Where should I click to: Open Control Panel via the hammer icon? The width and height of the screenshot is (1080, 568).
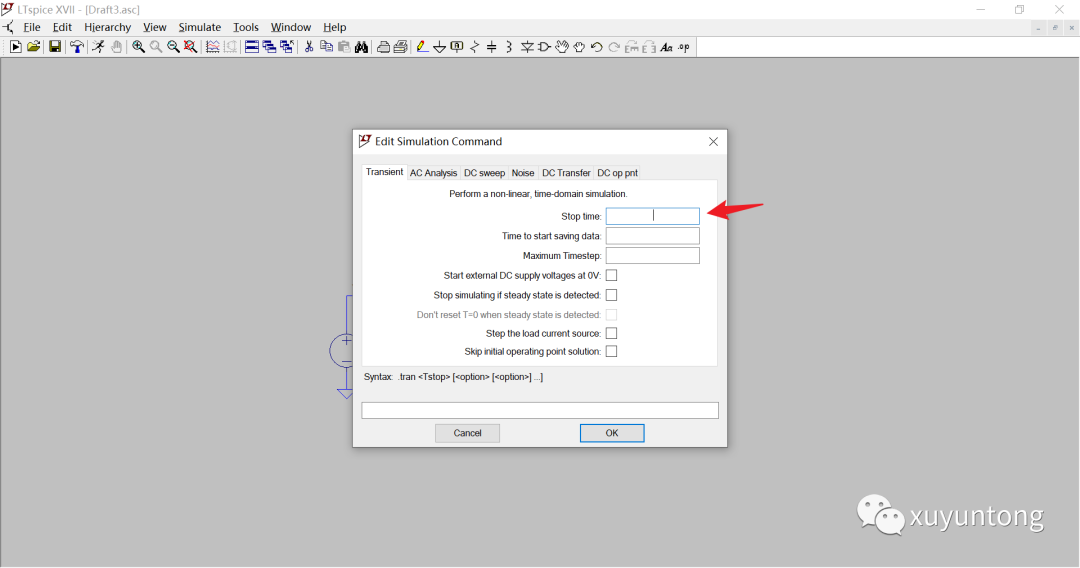click(x=76, y=47)
